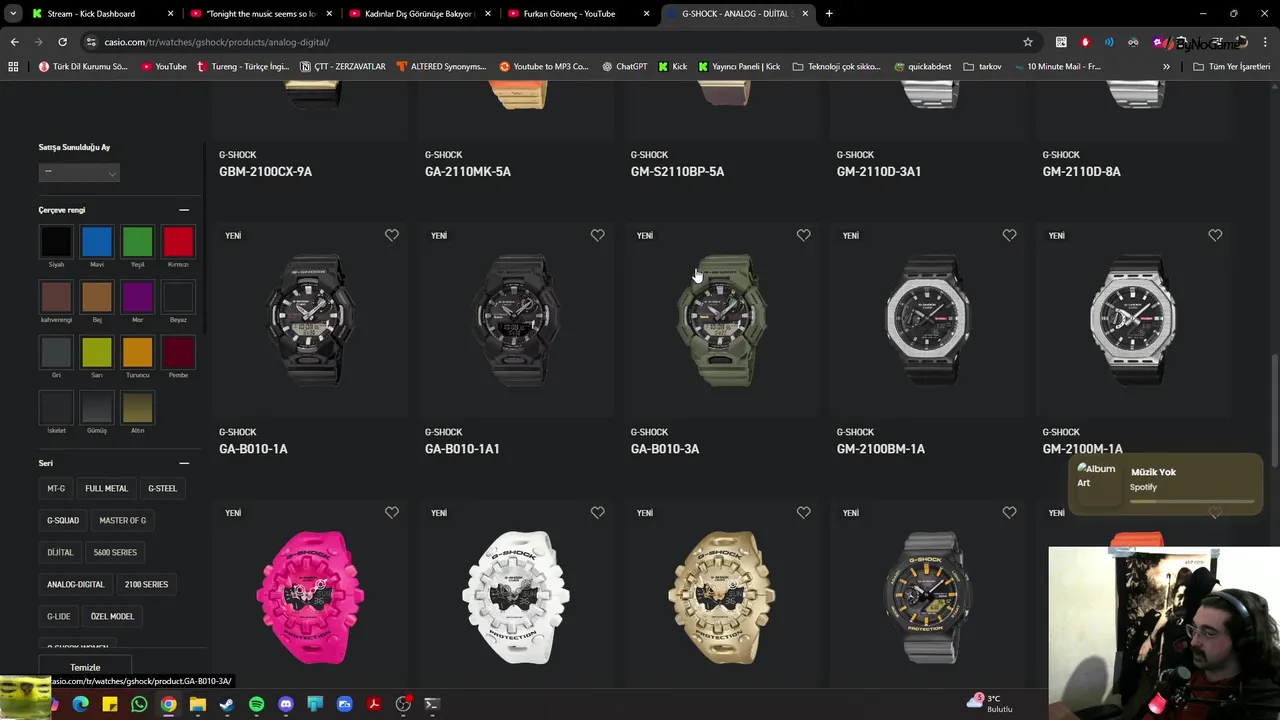Open the red shield extension icon
1280x720 pixels.
1085,42
